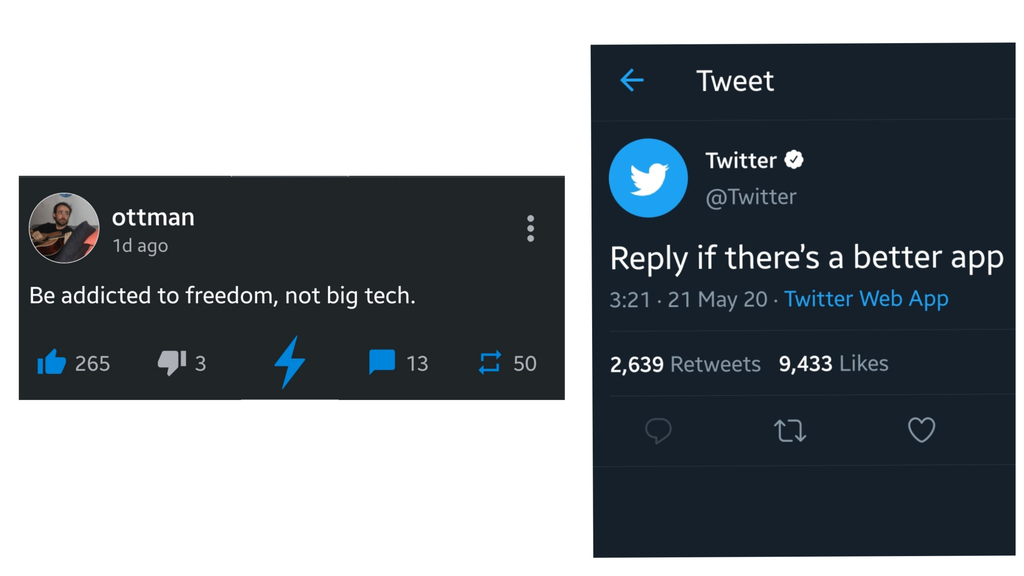
Task: Click the Twitter Web App link
Action: pyautogui.click(x=866, y=299)
